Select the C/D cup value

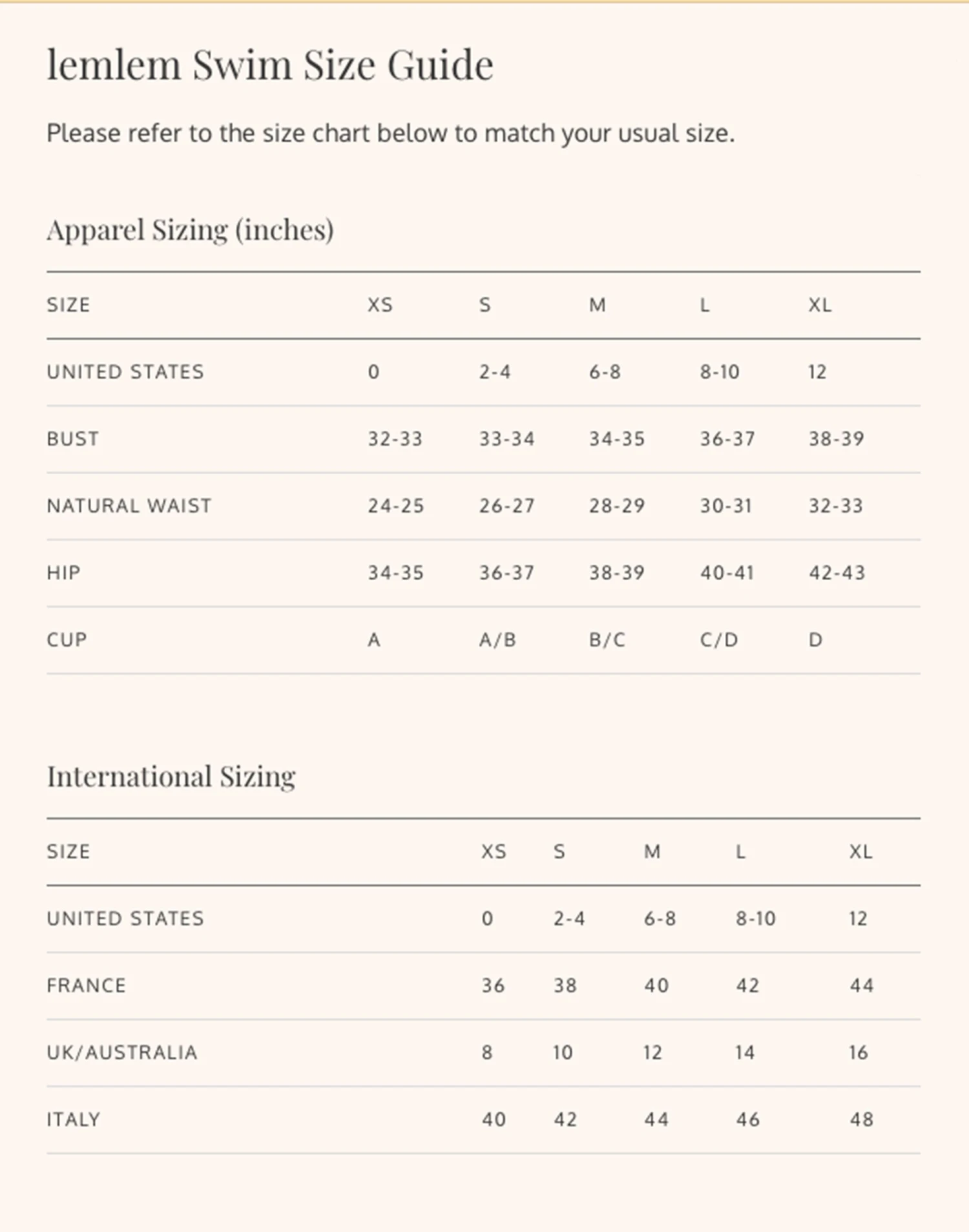click(x=719, y=640)
